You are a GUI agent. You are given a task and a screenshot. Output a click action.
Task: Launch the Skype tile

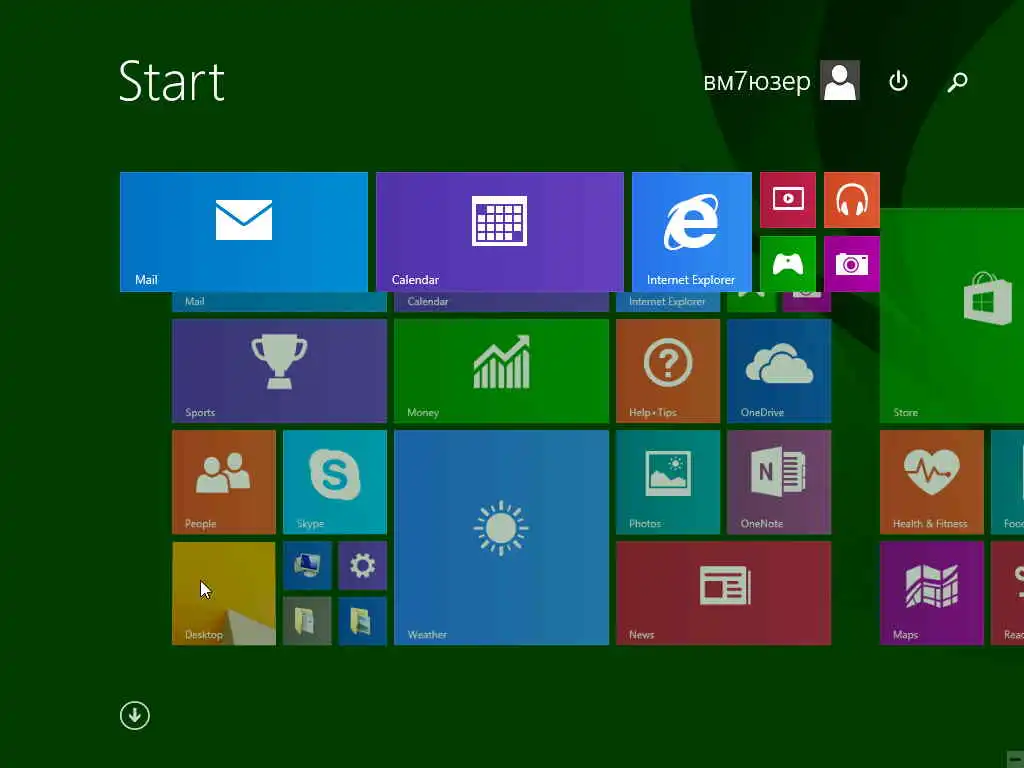click(x=335, y=482)
